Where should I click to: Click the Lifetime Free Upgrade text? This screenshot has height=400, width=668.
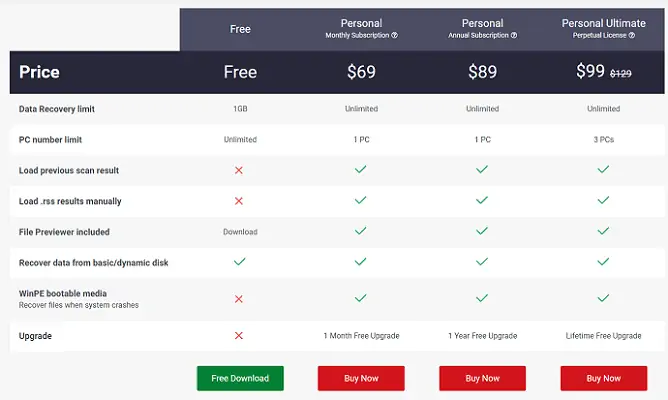click(x=604, y=336)
